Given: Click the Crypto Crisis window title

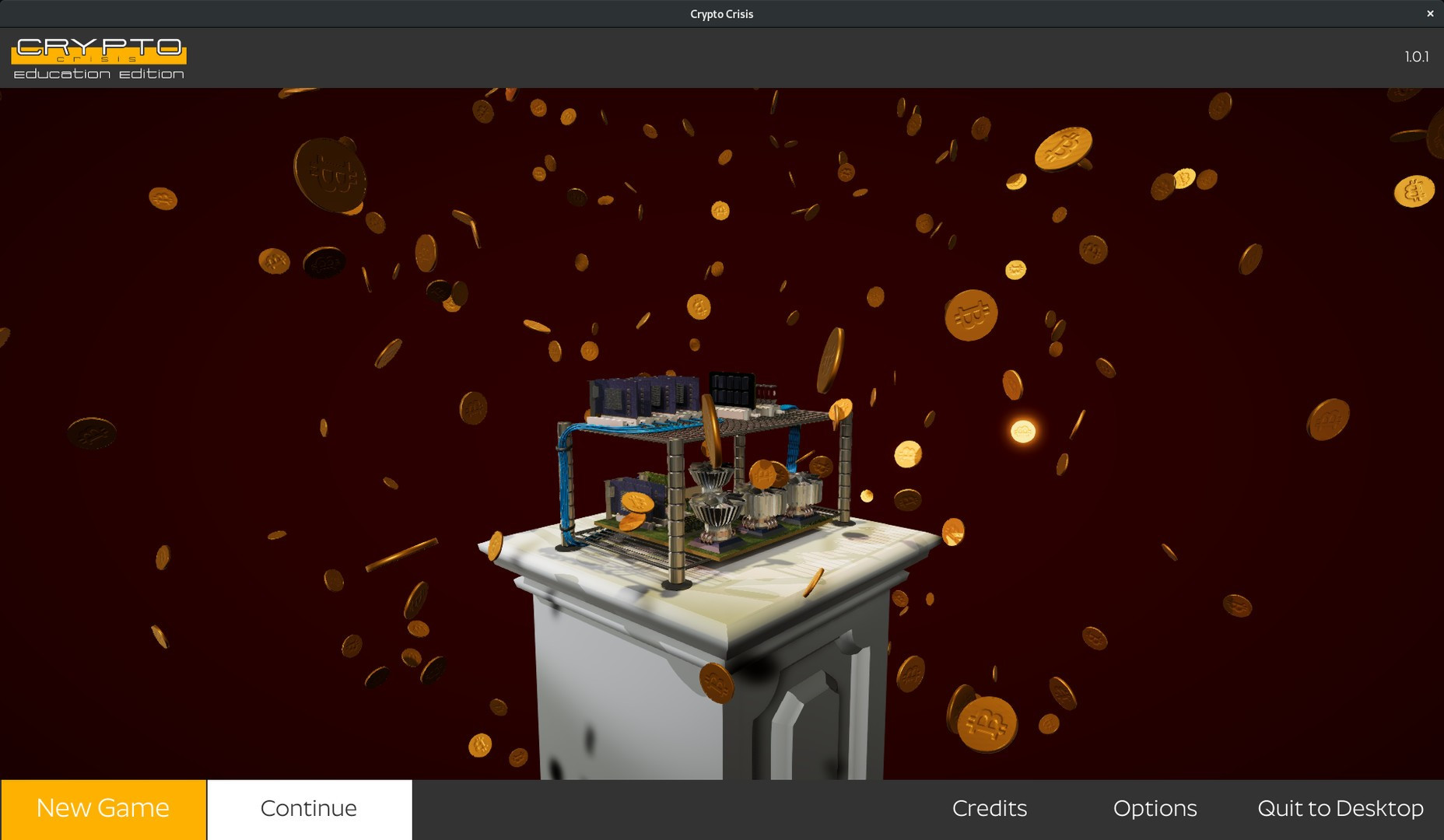Looking at the screenshot, I should coord(721,14).
